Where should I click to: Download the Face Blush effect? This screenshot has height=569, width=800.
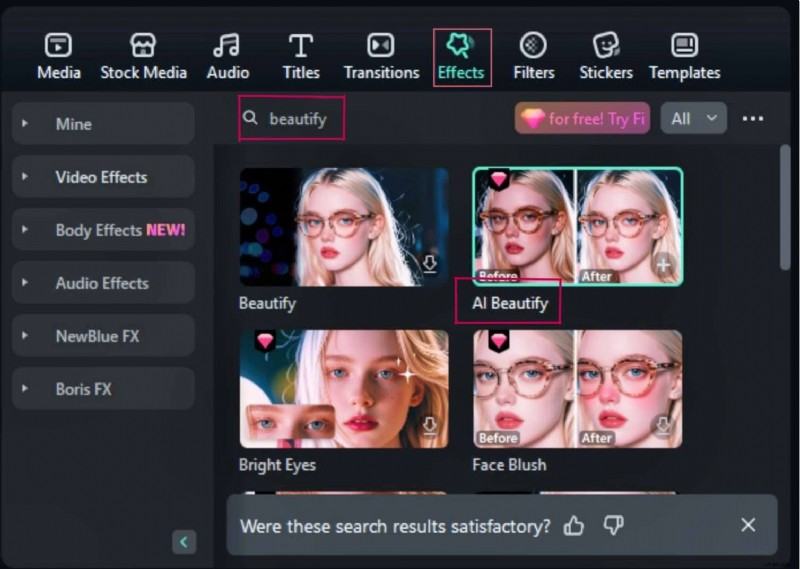(x=663, y=425)
